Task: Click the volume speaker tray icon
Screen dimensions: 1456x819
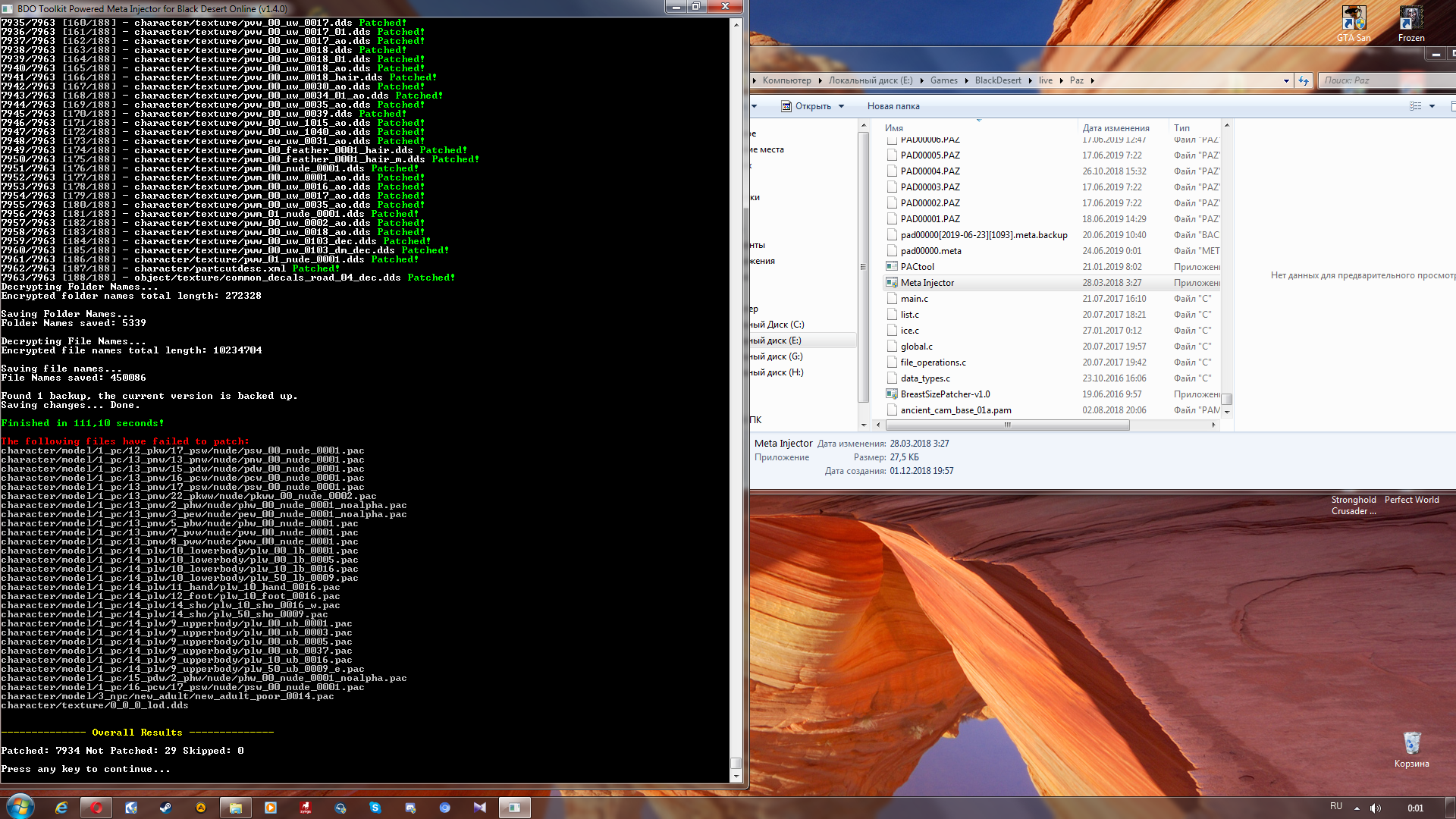Action: tap(1376, 808)
